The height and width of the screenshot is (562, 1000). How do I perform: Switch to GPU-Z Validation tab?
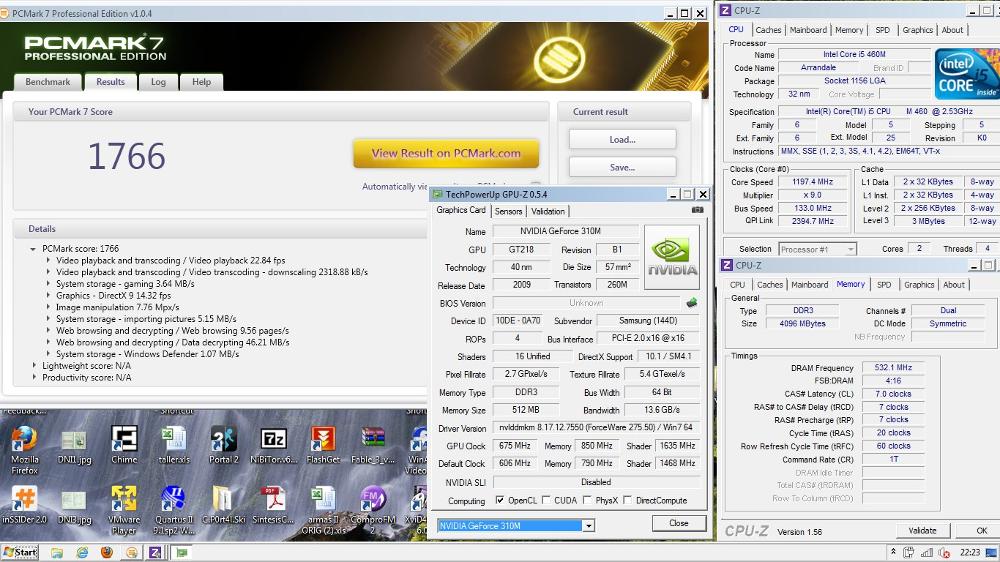548,211
